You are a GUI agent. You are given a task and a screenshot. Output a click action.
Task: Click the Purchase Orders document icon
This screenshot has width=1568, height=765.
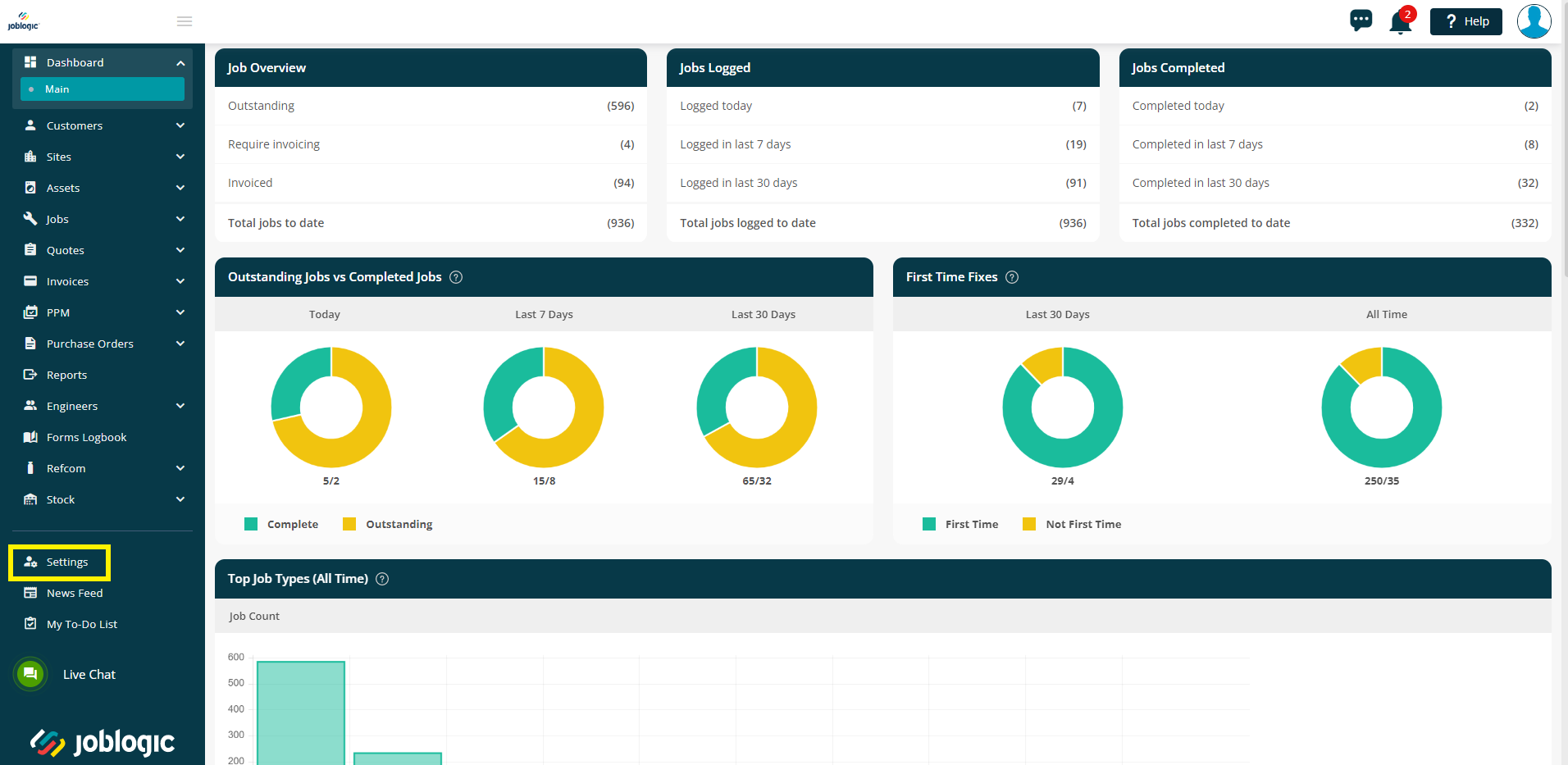click(x=30, y=344)
